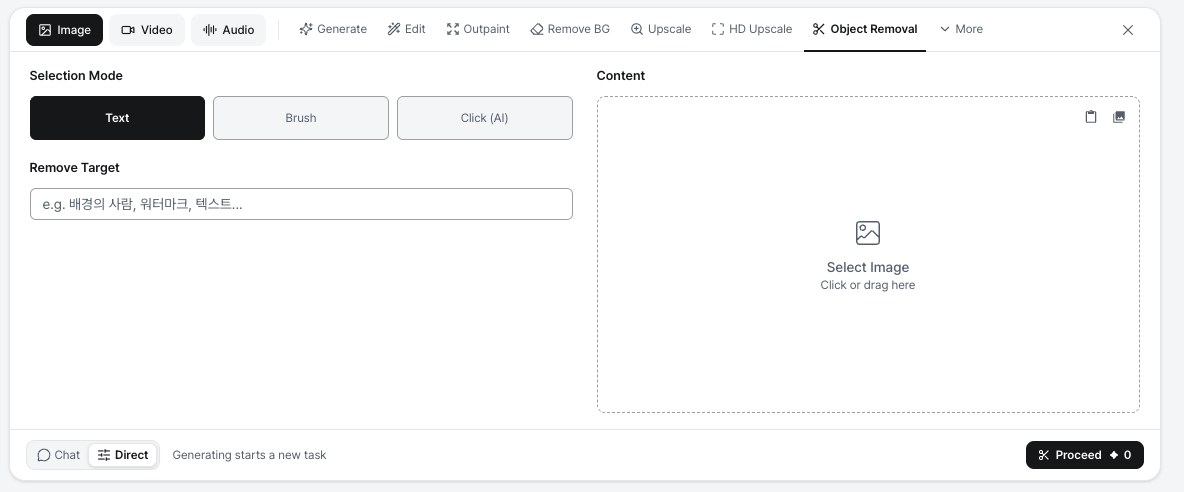Click the Proceed button
1184x492 pixels.
[x=1084, y=455]
